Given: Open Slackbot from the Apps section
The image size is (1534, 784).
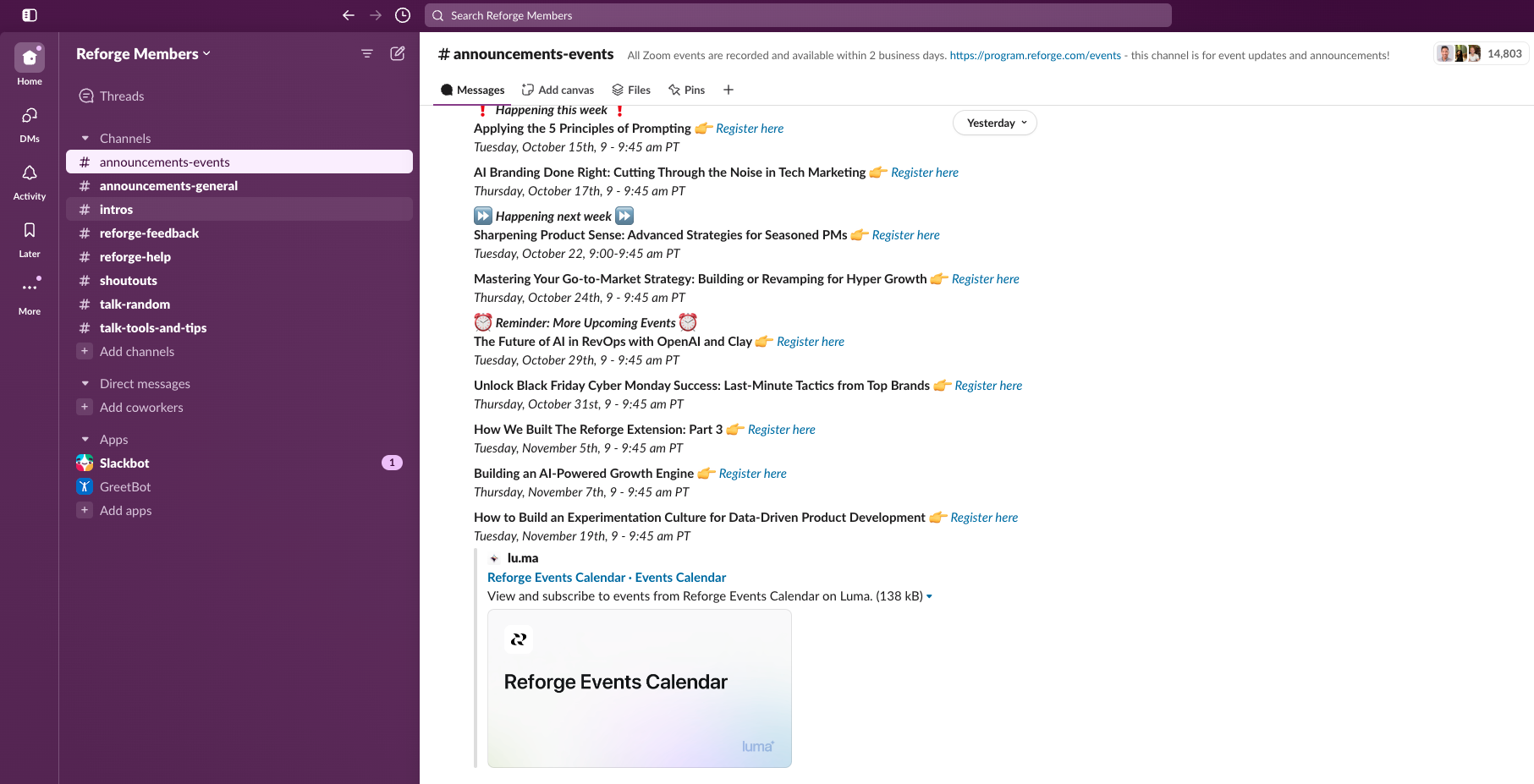Looking at the screenshot, I should [x=124, y=463].
